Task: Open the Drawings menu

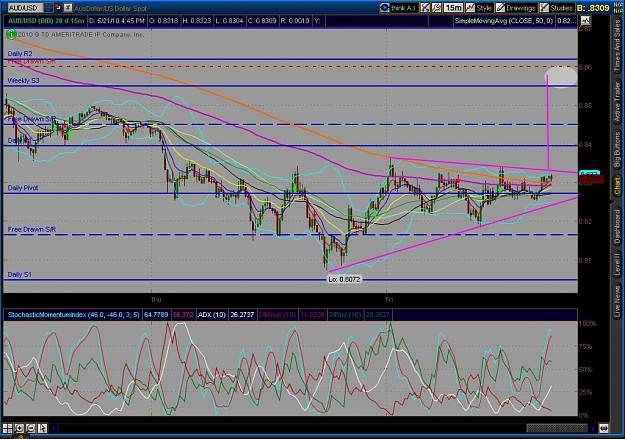Action: click(515, 8)
